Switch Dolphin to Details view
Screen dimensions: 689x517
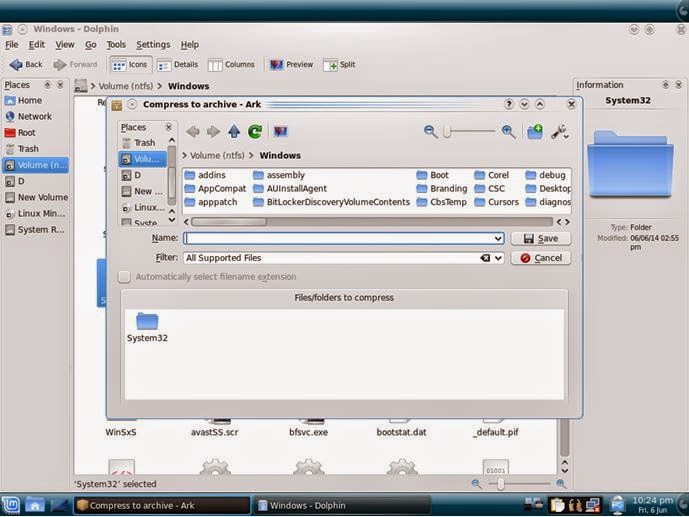(x=178, y=65)
